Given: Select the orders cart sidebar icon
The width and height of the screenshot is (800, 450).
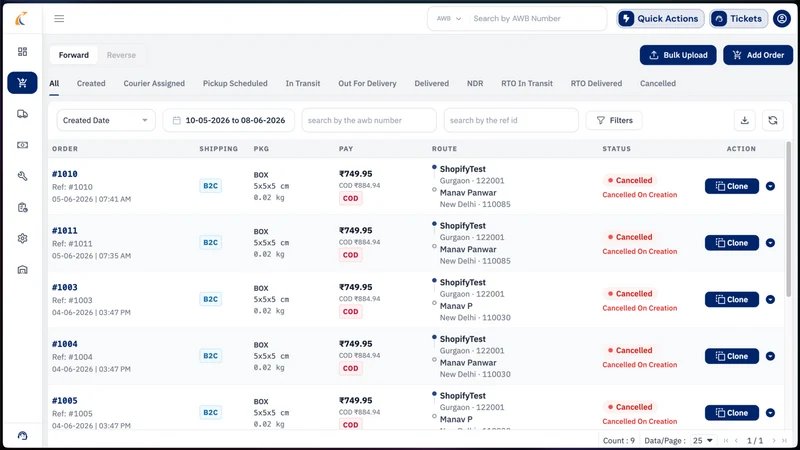Looking at the screenshot, I should 22,83.
